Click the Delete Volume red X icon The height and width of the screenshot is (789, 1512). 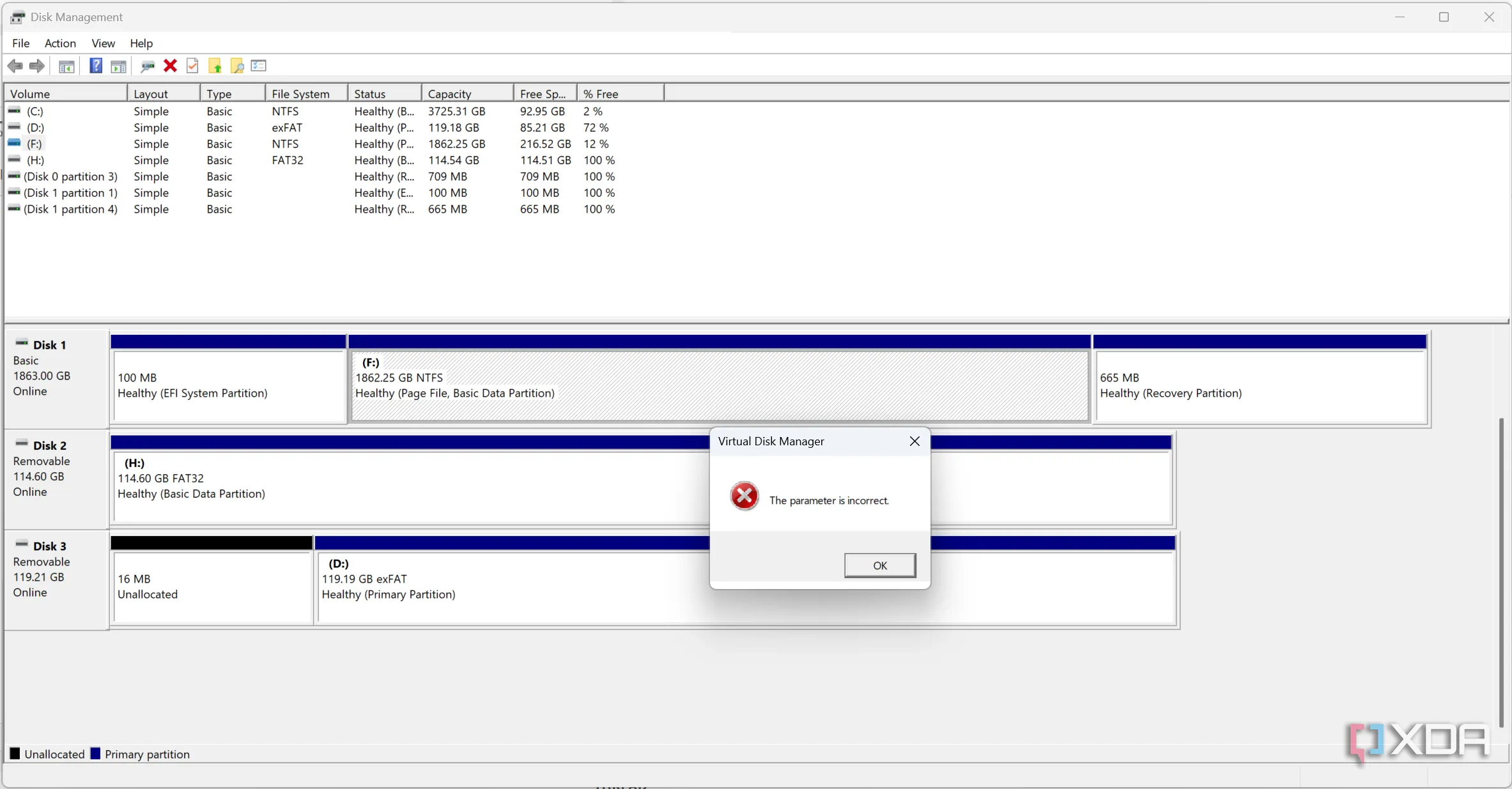170,66
